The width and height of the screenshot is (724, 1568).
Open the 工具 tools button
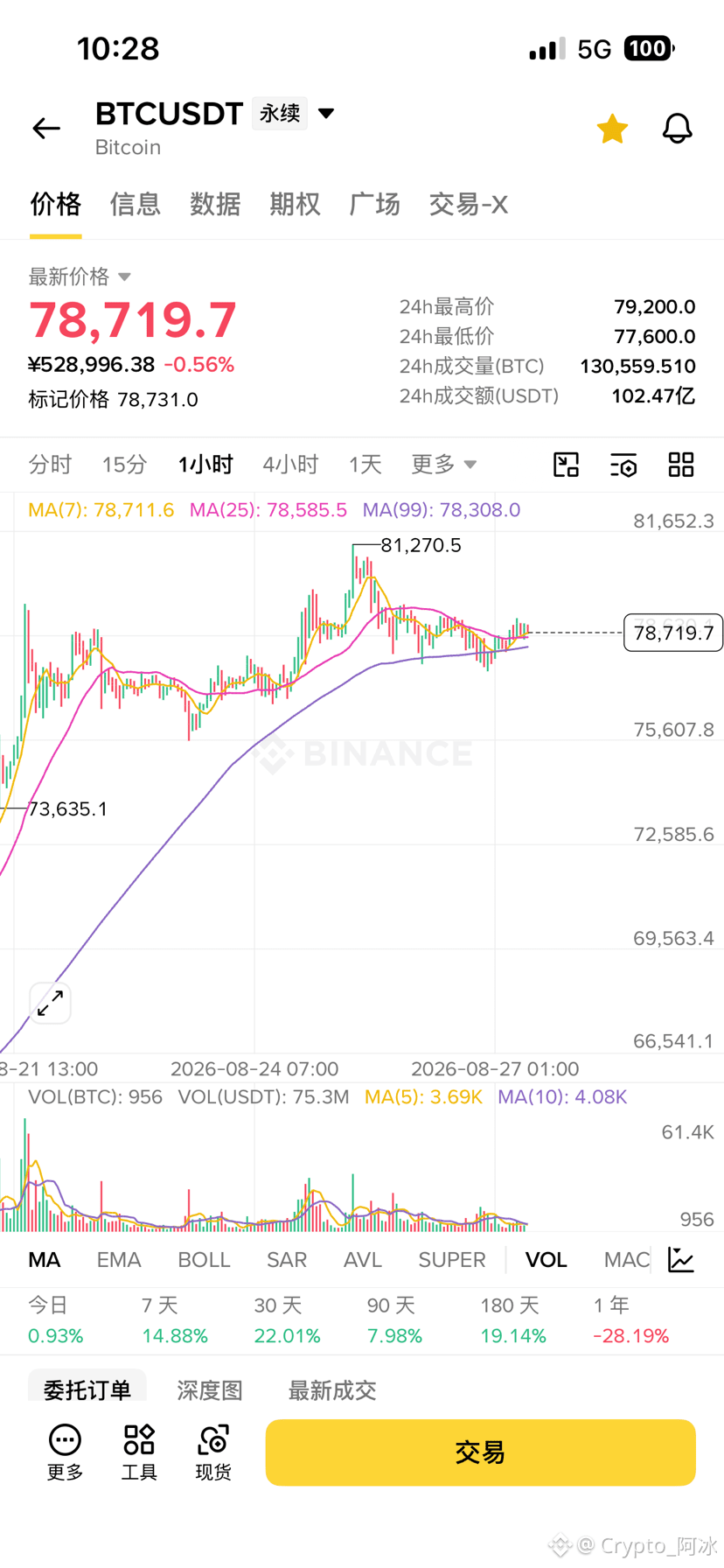[x=139, y=1452]
